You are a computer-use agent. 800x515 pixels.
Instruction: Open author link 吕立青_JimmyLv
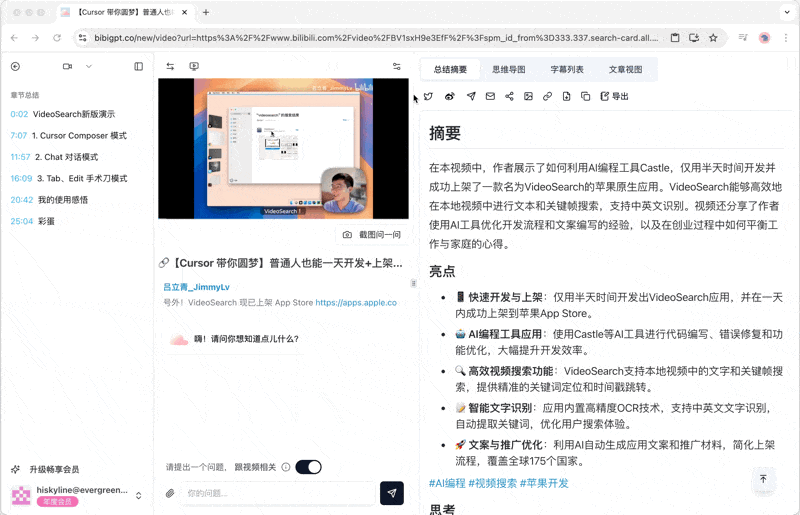pos(196,287)
